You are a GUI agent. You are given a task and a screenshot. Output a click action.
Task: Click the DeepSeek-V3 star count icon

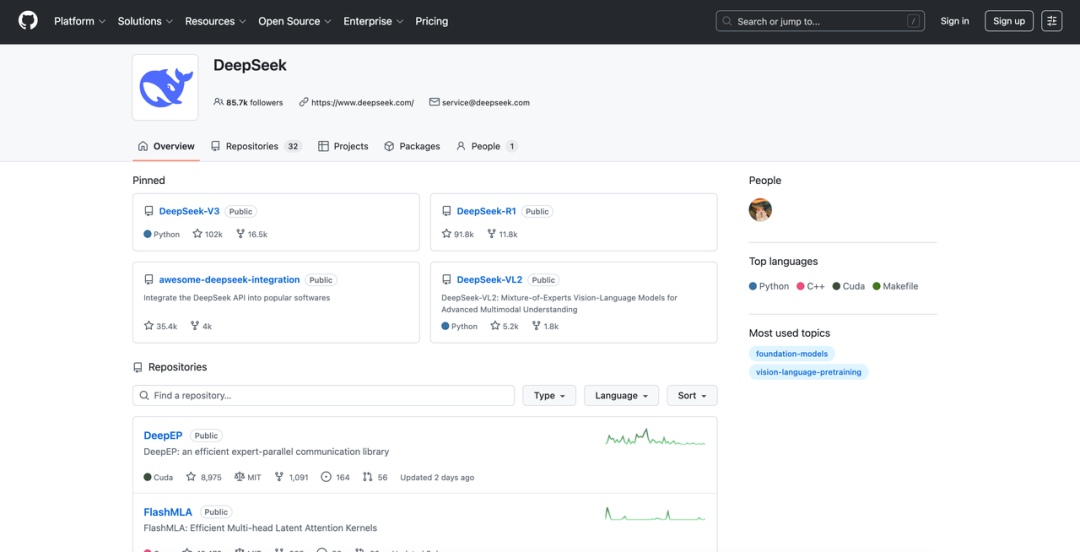coord(198,234)
